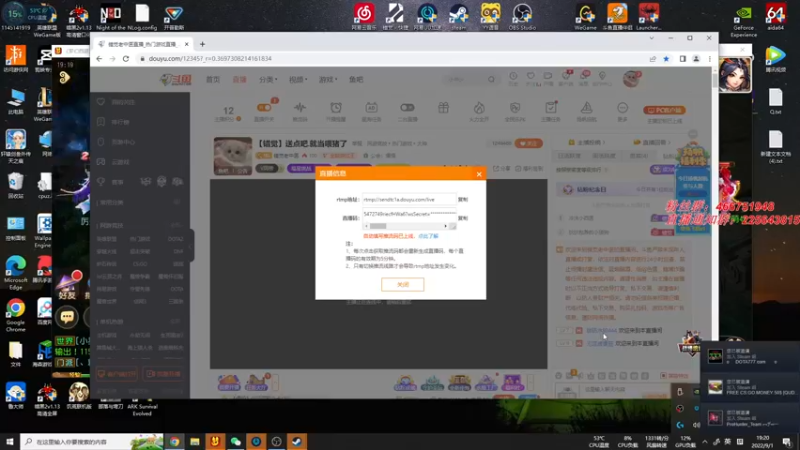This screenshot has height=450, width=800.
Task: Toggle the second stream switch
Action: (x=407, y=108)
